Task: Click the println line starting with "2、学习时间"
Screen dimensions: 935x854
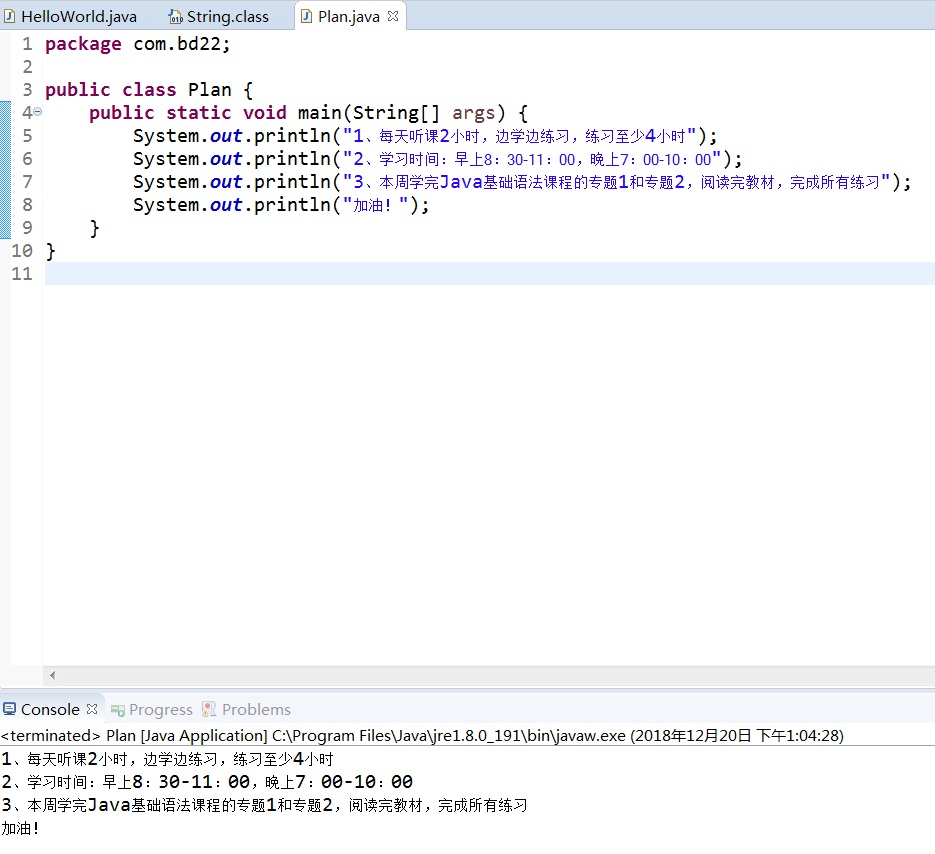Action: pyautogui.click(x=437, y=159)
